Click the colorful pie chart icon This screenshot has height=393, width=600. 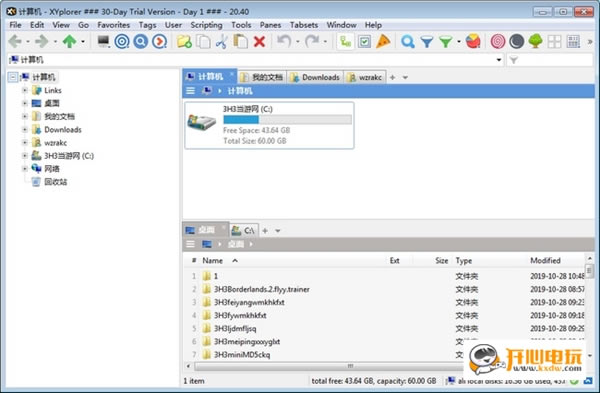(x=473, y=41)
